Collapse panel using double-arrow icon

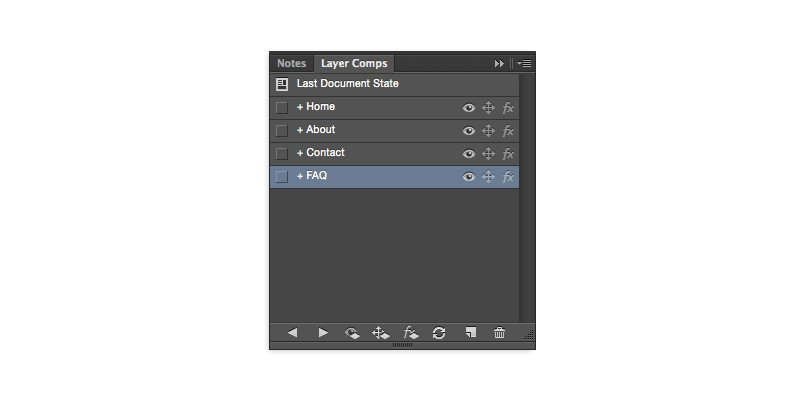click(499, 63)
